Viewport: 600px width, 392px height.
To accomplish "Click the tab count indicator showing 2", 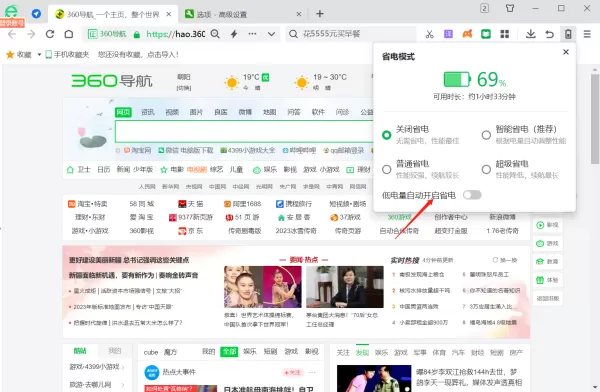I will coord(484,8).
